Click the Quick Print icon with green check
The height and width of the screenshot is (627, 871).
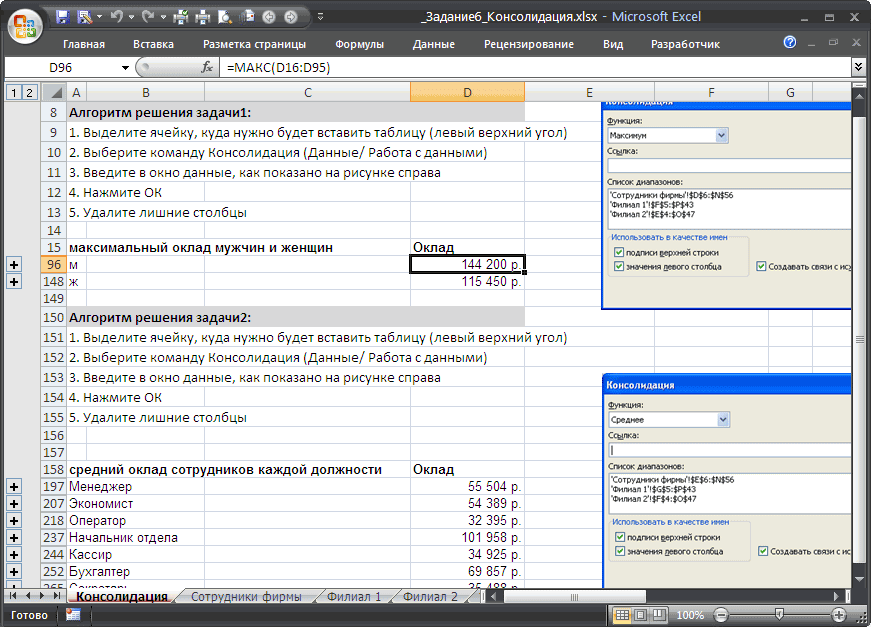[x=181, y=17]
